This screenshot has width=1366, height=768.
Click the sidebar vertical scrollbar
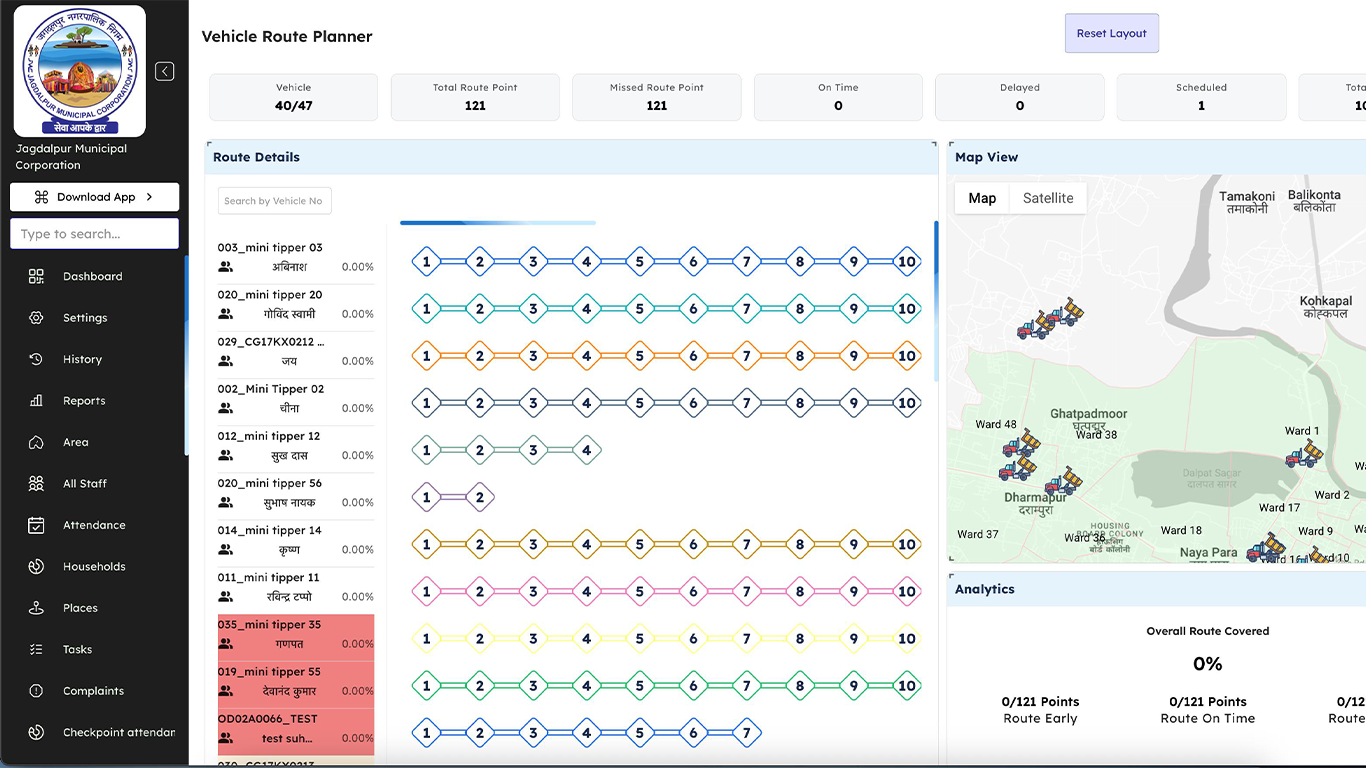[186, 356]
